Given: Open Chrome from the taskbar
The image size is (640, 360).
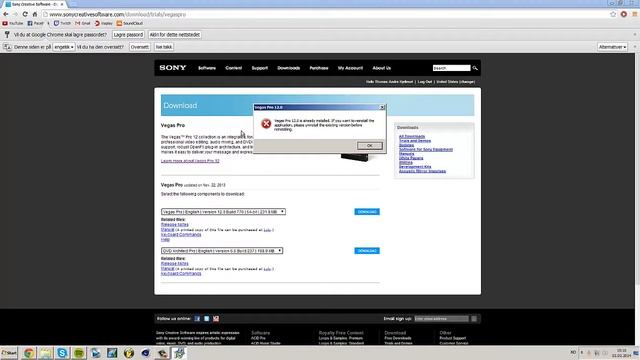Looking at the screenshot, I should click(29, 353).
